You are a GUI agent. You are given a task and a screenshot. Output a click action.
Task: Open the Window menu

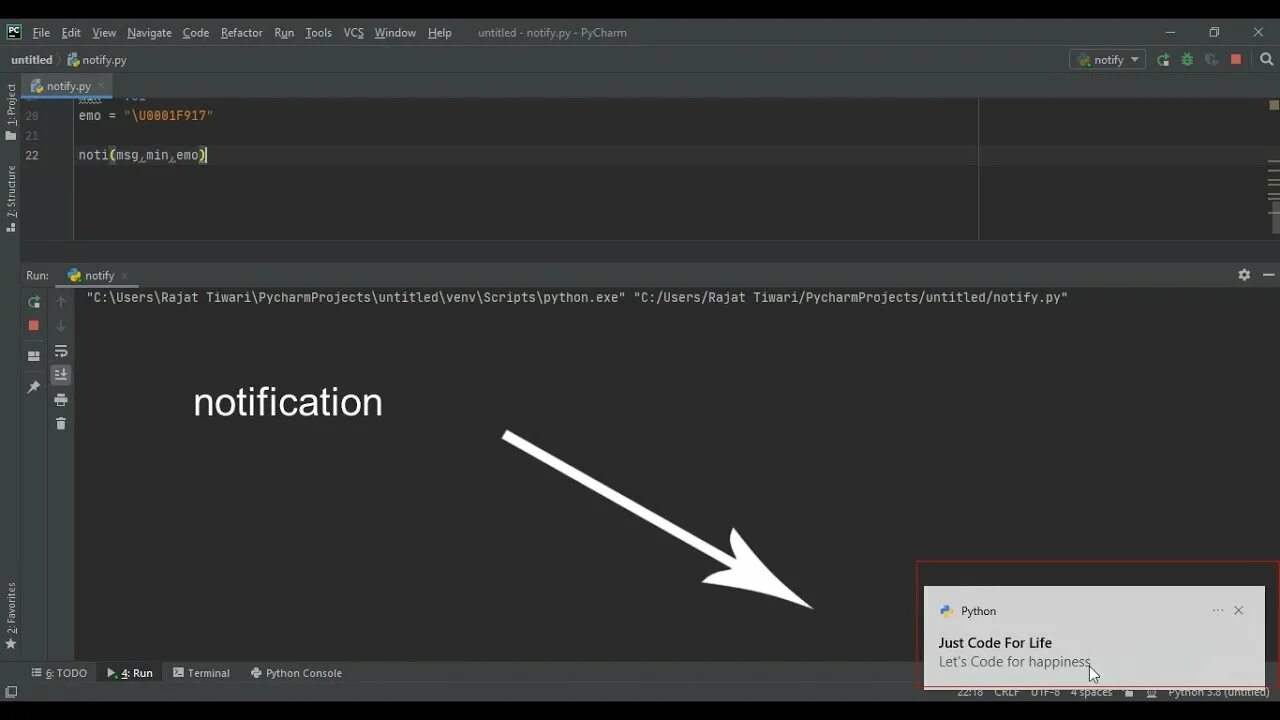[x=395, y=33]
